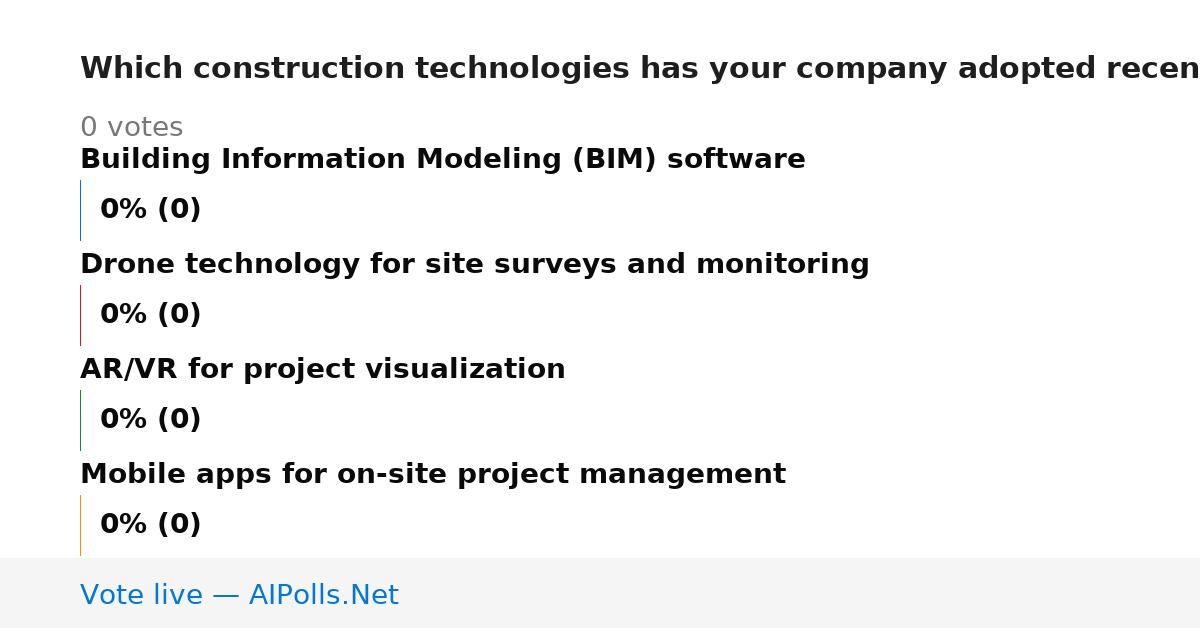Click the AR/VR 0% (0) result
This screenshot has width=1200, height=628.
(x=151, y=420)
